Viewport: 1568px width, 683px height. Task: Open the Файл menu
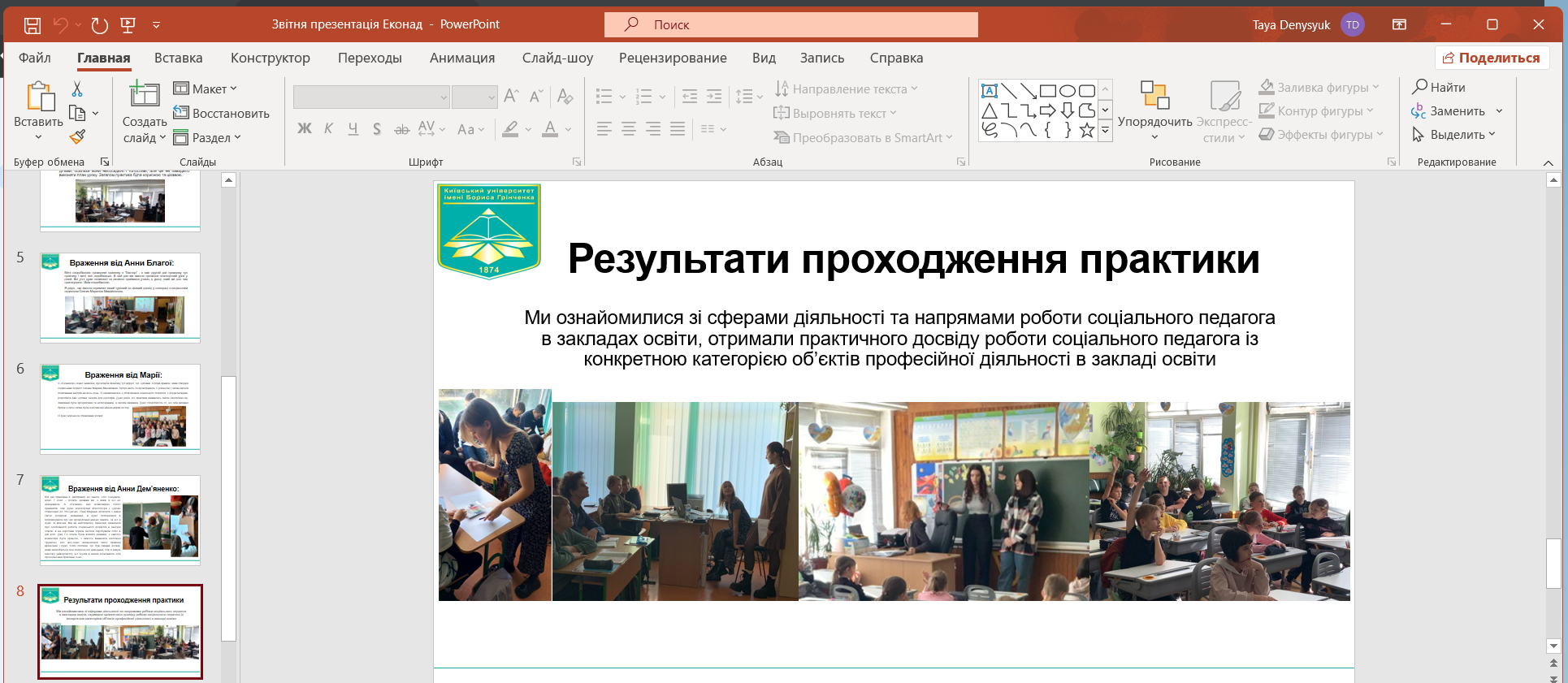pos(35,58)
